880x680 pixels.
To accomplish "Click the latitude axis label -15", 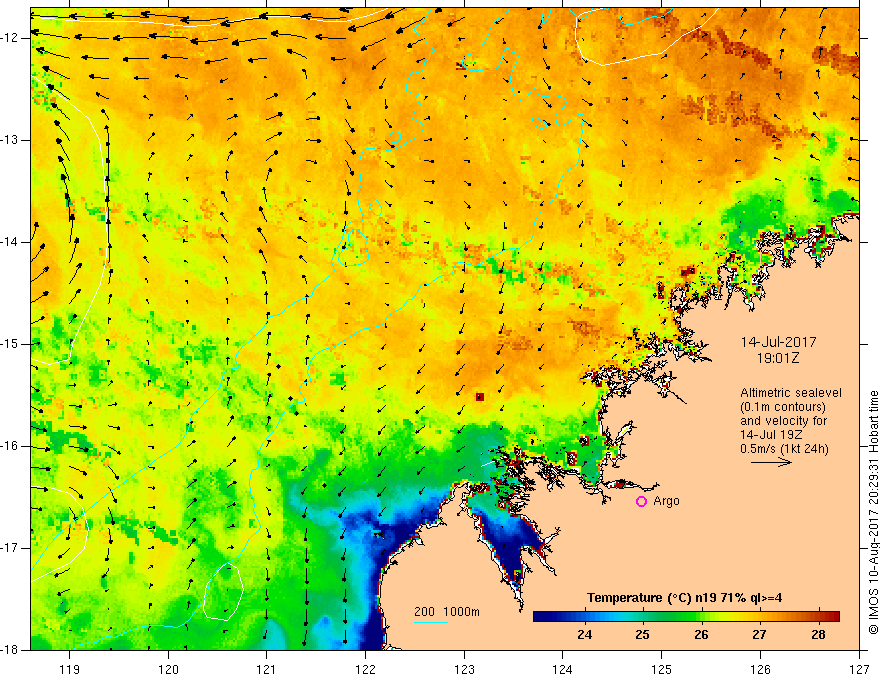I will [x=11, y=344].
